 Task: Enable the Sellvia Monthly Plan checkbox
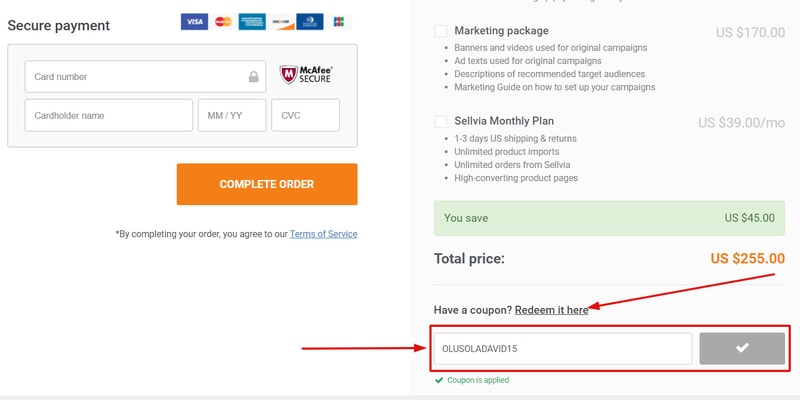(x=441, y=122)
